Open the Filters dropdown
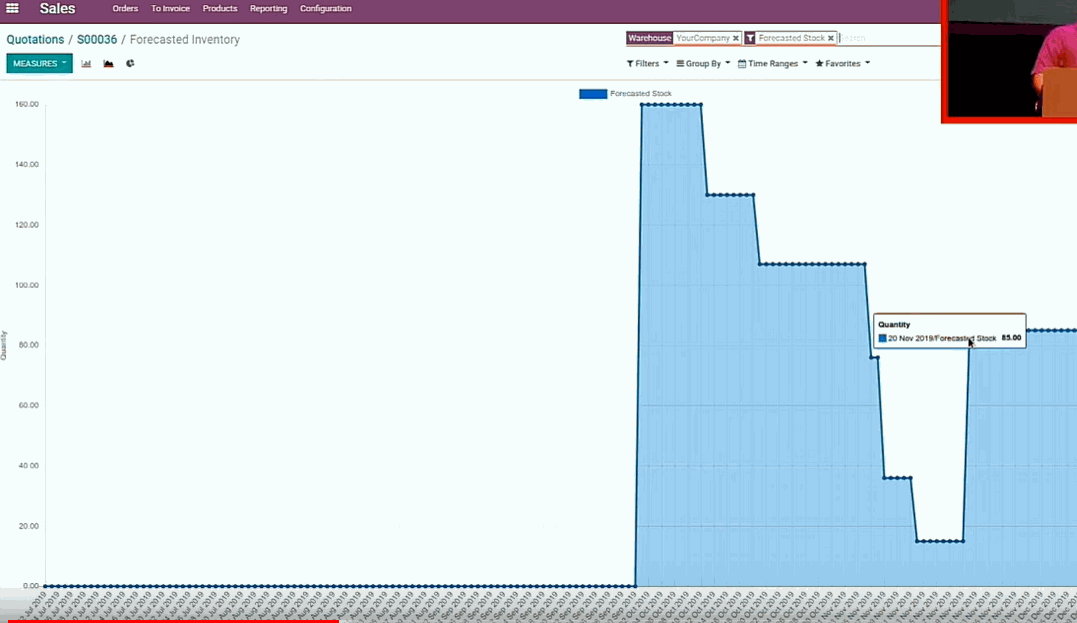This screenshot has height=623, width=1077. pyautogui.click(x=647, y=64)
